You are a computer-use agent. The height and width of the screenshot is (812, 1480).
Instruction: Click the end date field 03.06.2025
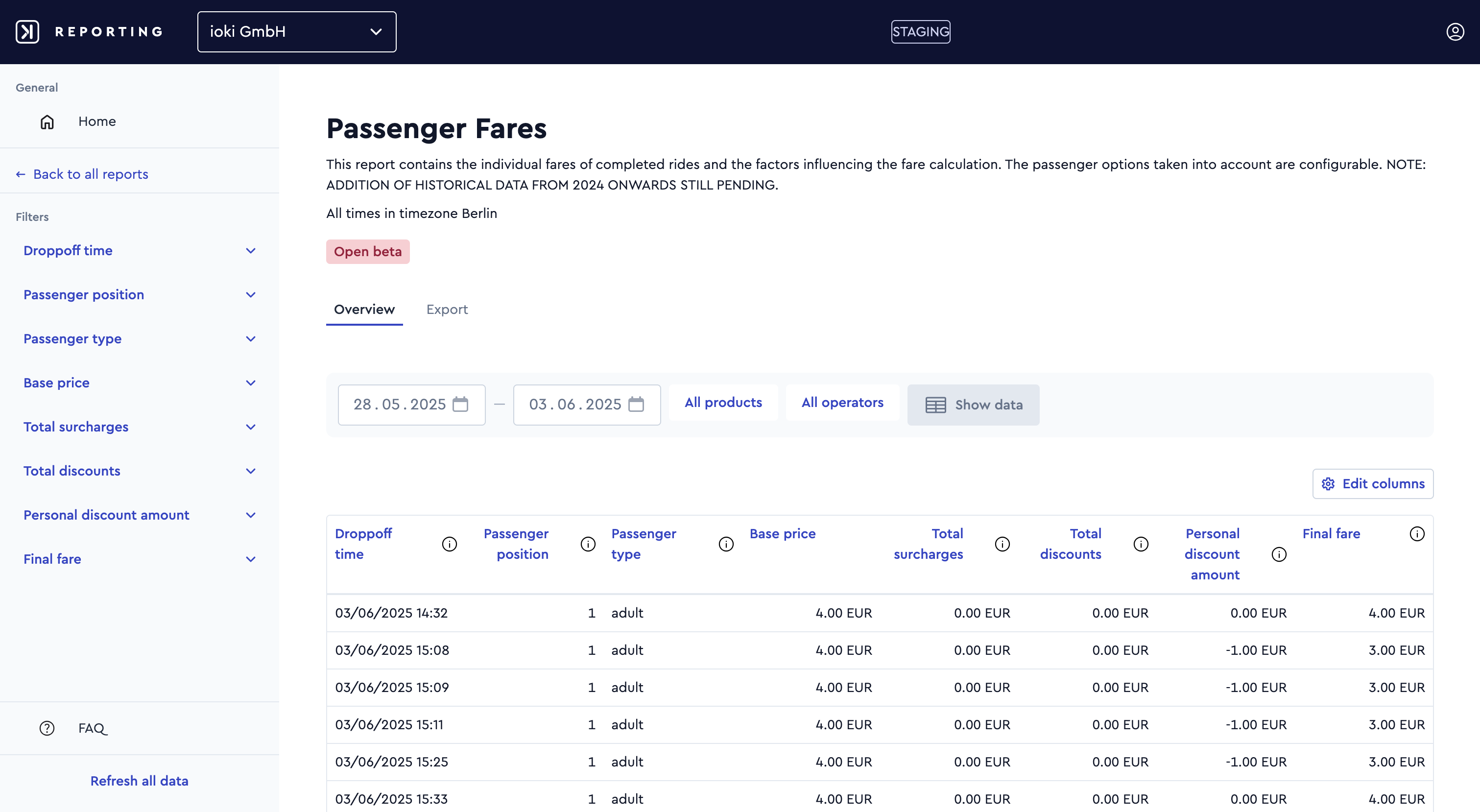pyautogui.click(x=587, y=405)
